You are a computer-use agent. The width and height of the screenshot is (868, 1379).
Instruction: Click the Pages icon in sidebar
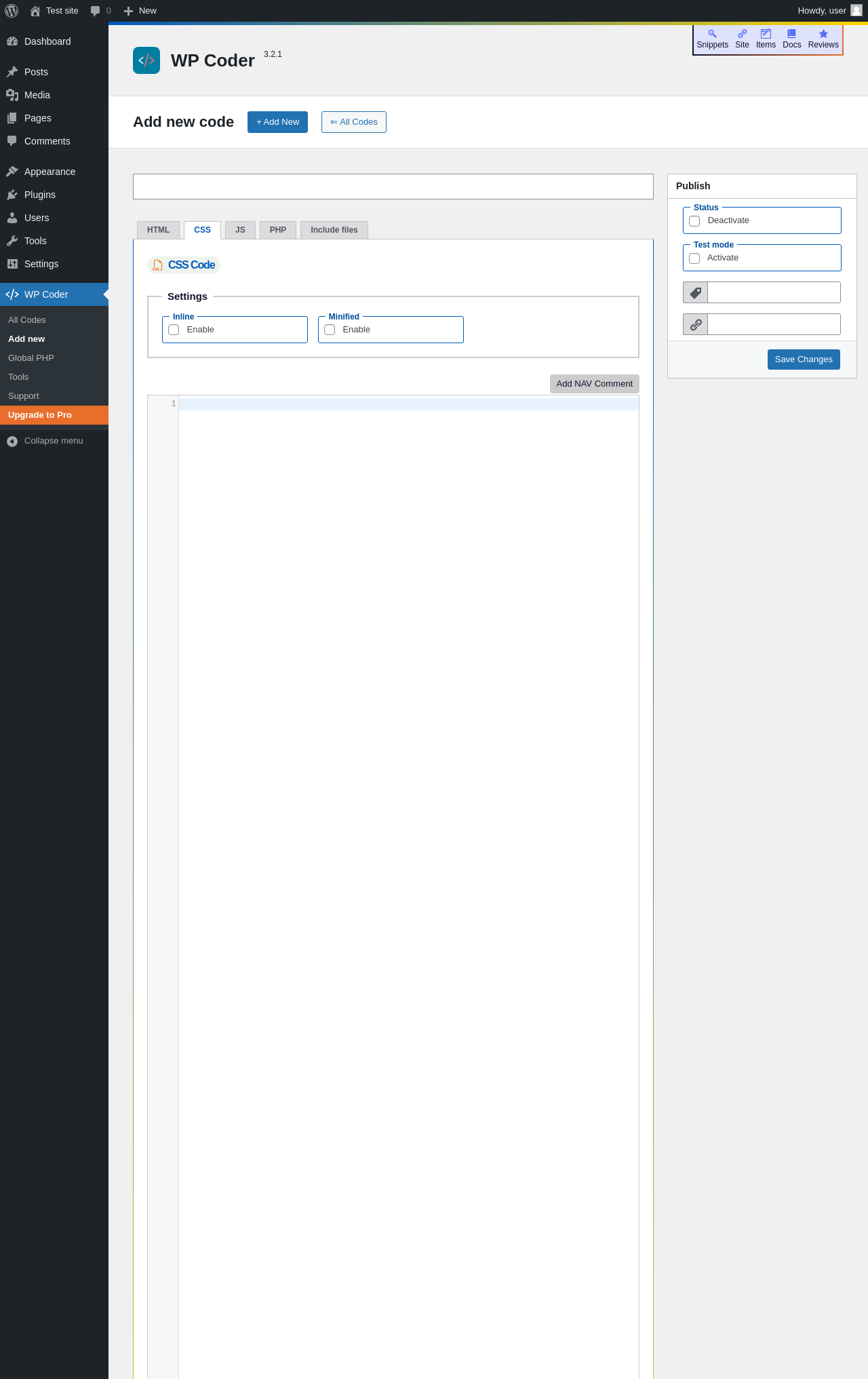tap(12, 118)
